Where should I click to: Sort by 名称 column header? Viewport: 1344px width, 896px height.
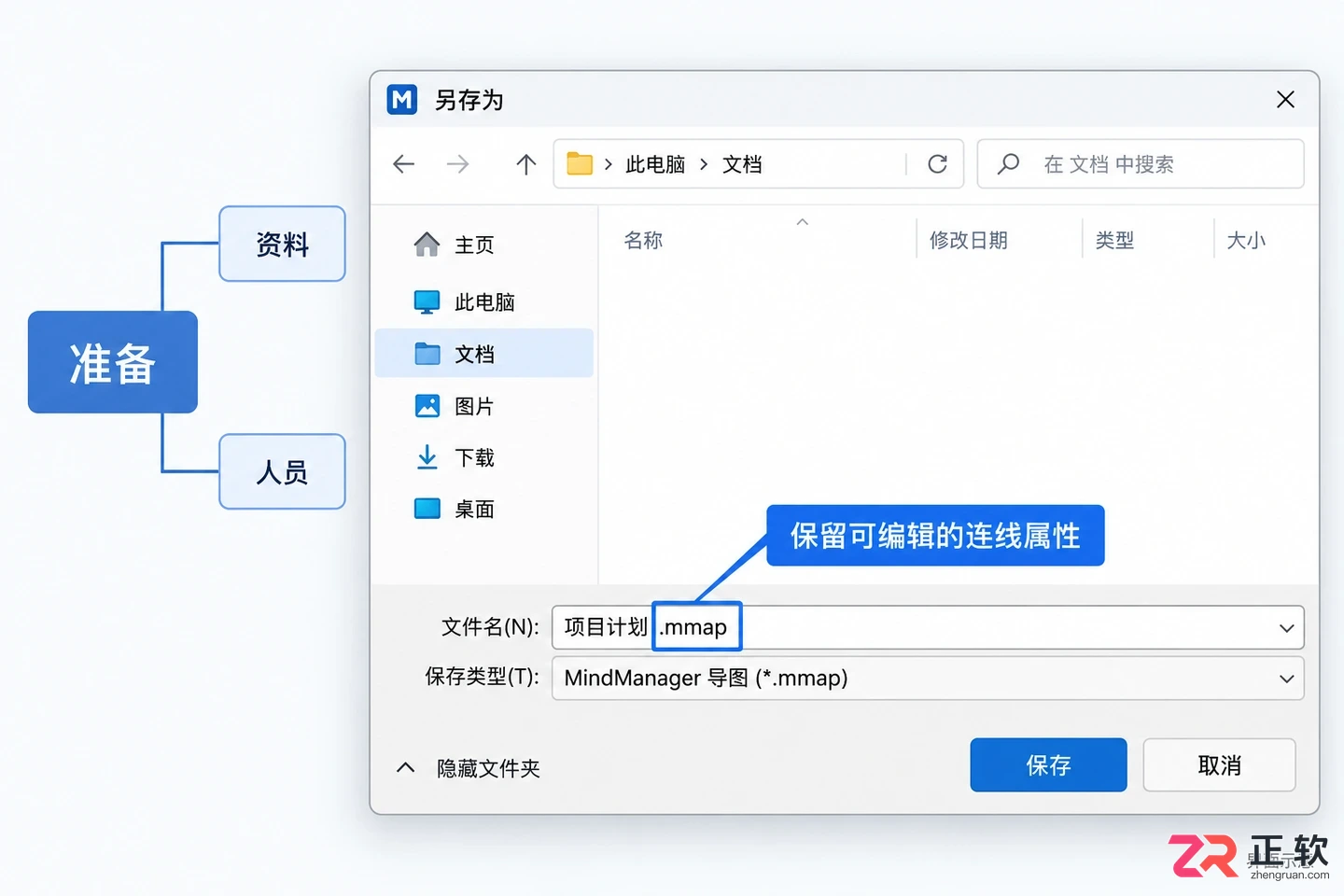tap(643, 240)
